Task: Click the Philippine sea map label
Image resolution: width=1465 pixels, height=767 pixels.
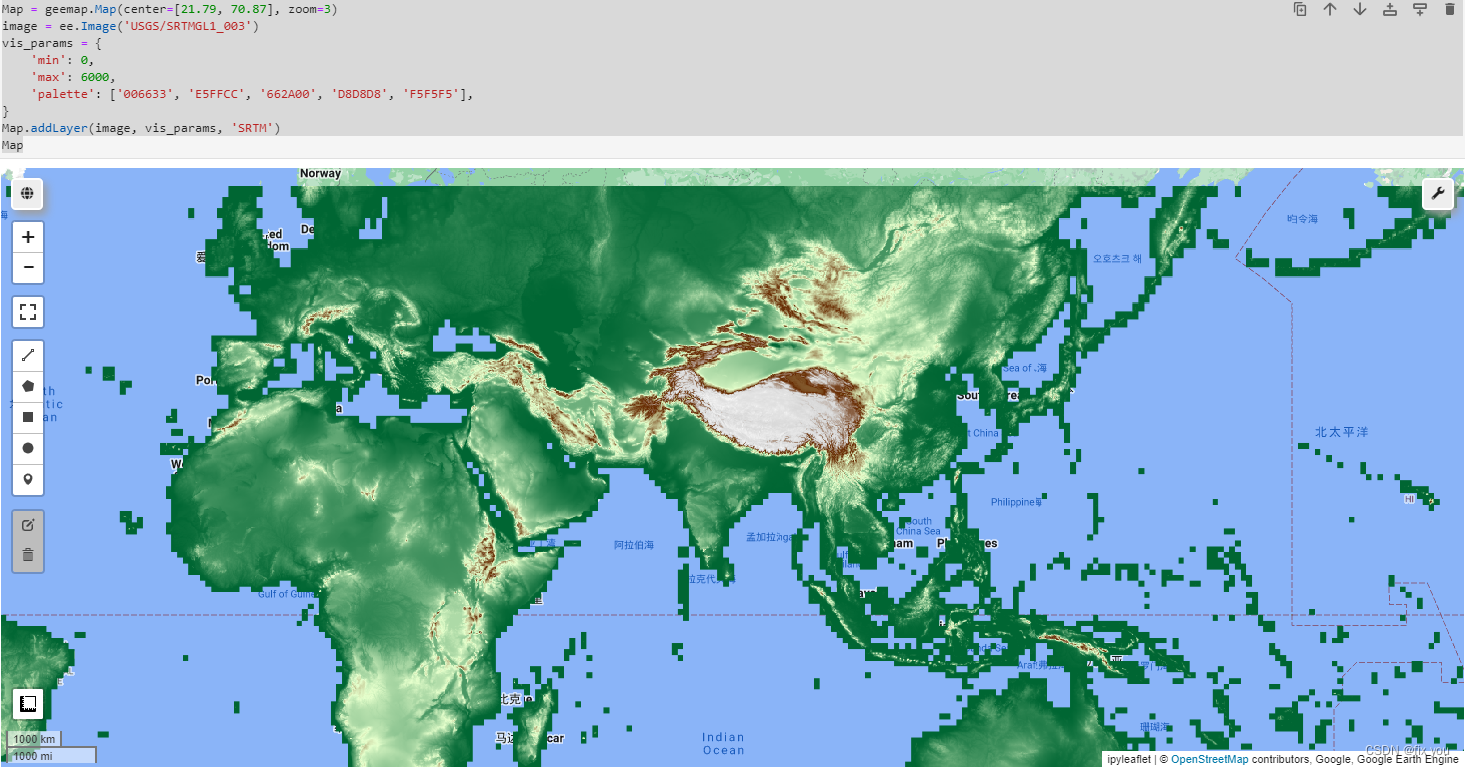Action: pos(1017,502)
